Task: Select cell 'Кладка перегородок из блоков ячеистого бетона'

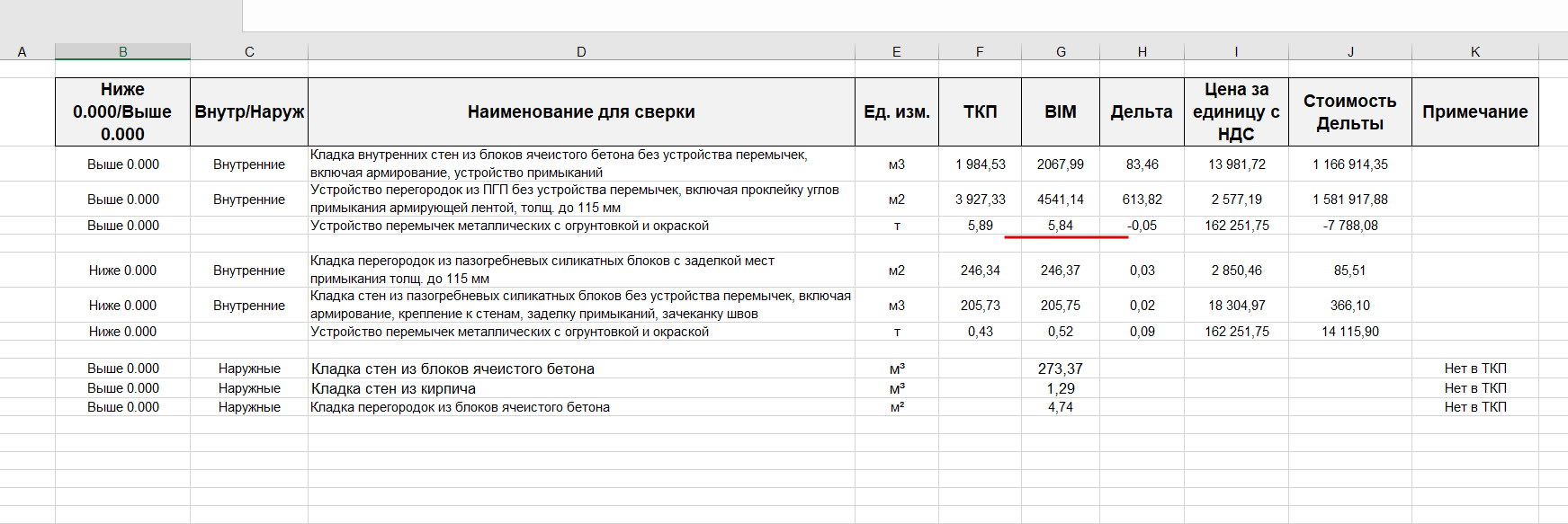Action: click(x=581, y=407)
